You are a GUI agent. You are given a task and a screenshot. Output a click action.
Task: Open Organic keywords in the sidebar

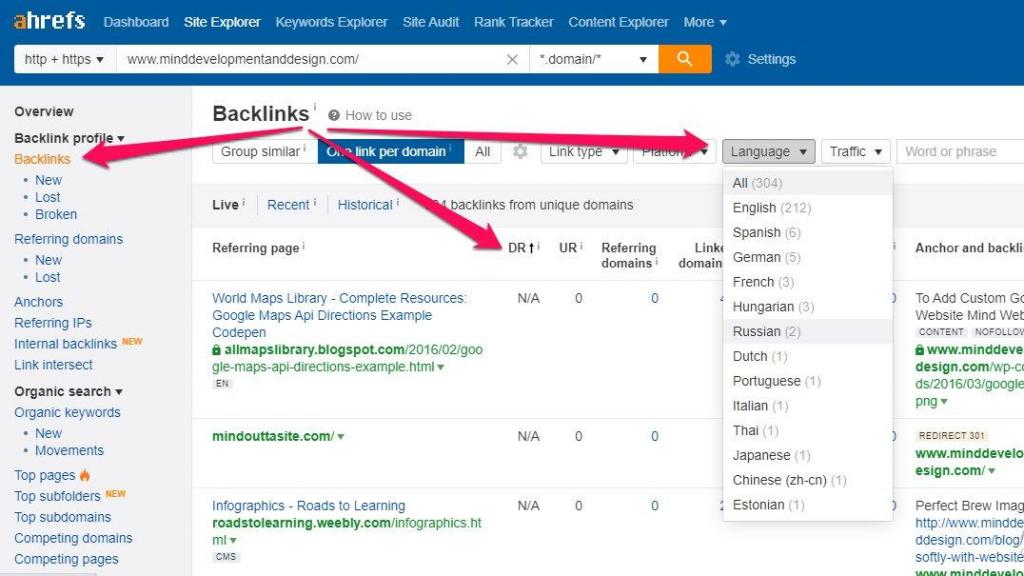click(67, 413)
